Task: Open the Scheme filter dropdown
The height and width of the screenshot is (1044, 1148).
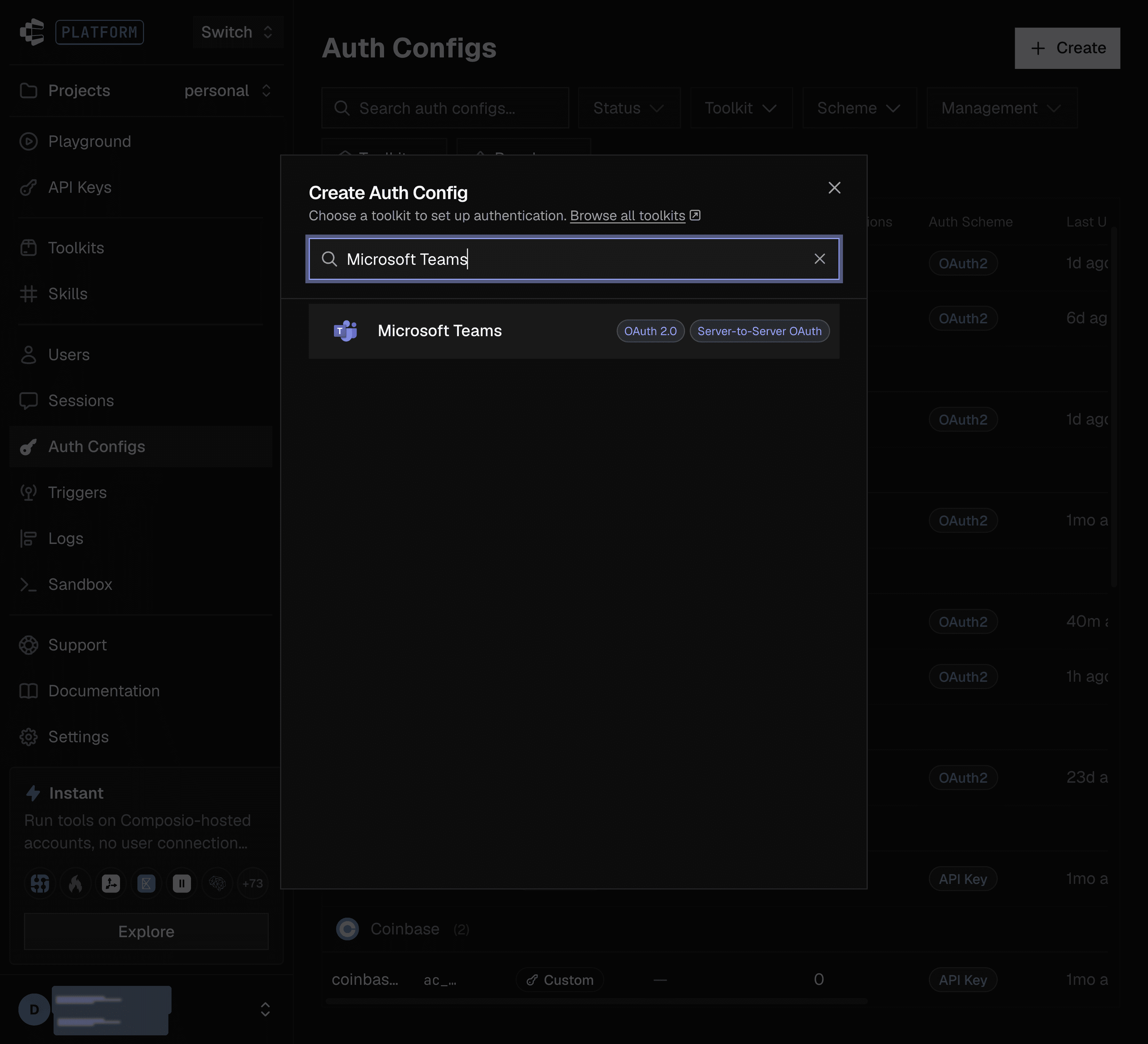Action: coord(859,108)
